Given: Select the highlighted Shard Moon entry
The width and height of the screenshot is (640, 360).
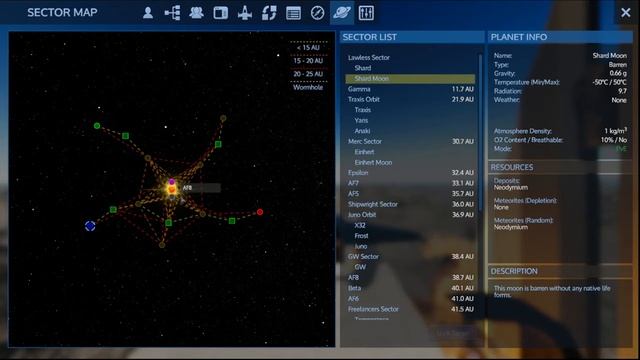Looking at the screenshot, I should [x=410, y=78].
